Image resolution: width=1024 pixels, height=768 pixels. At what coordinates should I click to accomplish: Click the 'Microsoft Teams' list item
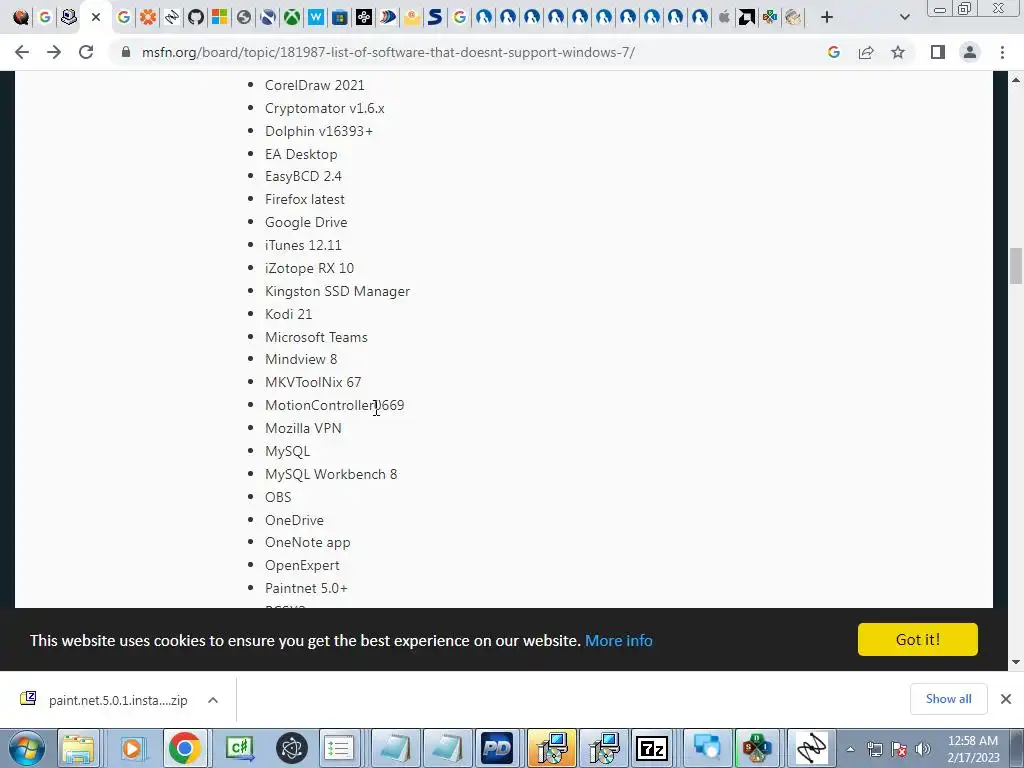(316, 337)
